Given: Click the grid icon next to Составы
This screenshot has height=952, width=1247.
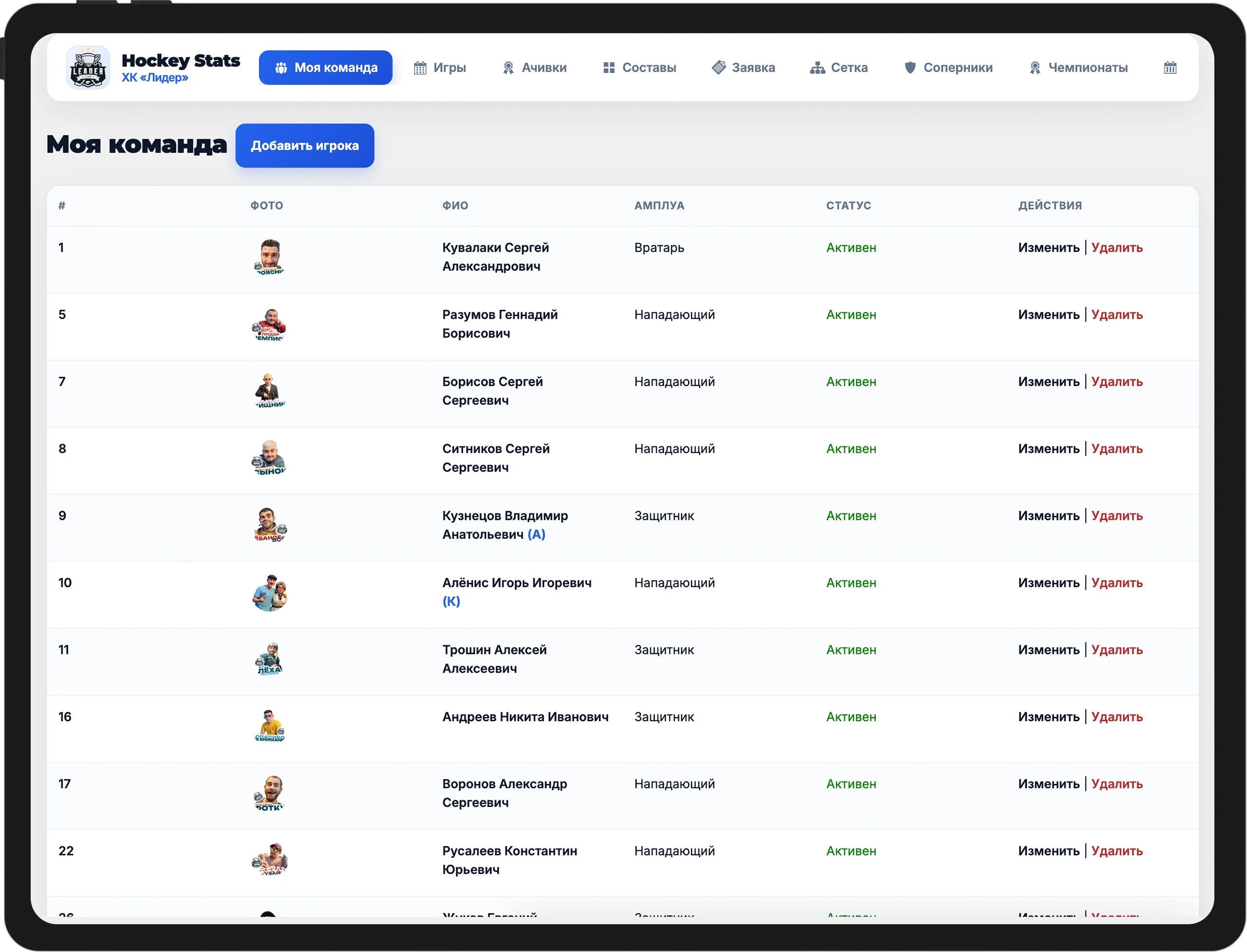Looking at the screenshot, I should click(608, 68).
